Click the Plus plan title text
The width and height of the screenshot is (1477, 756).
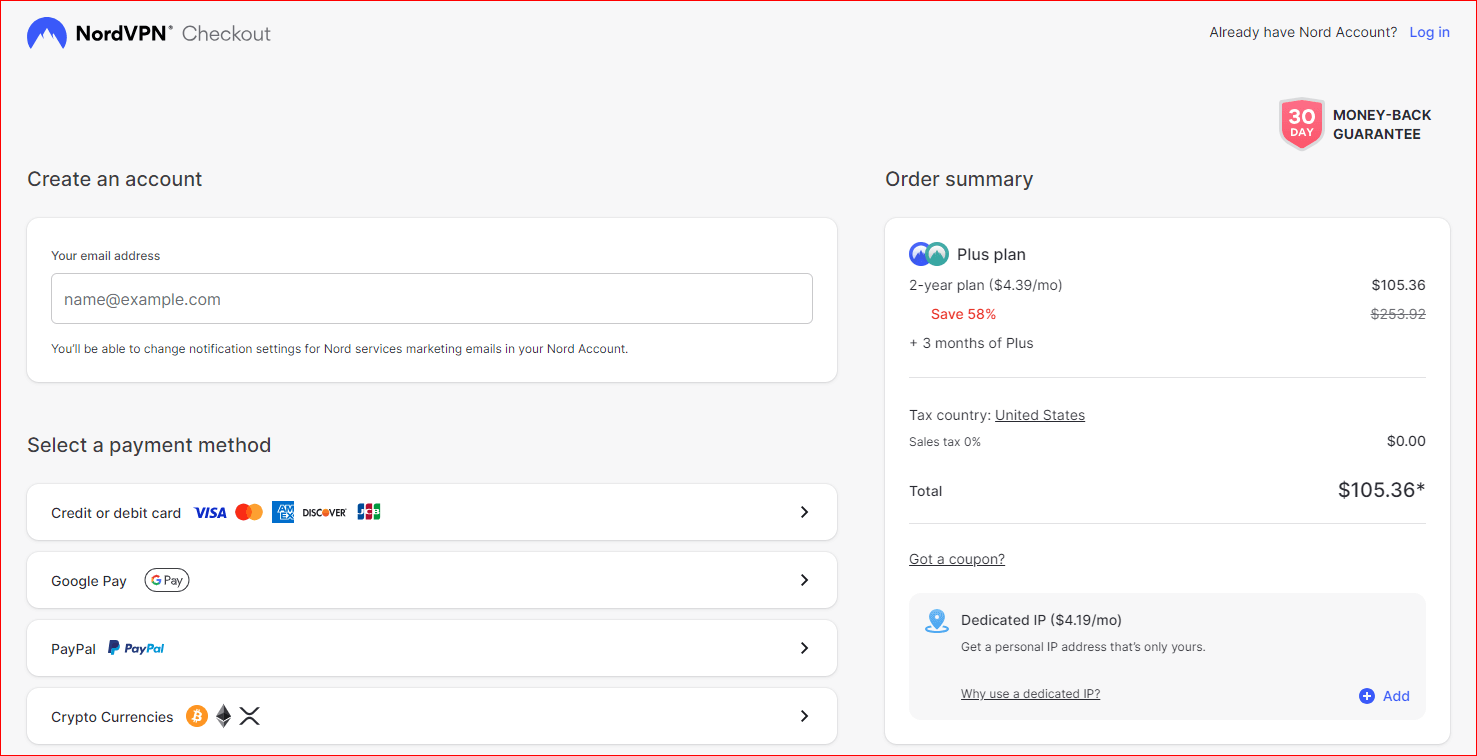click(991, 254)
